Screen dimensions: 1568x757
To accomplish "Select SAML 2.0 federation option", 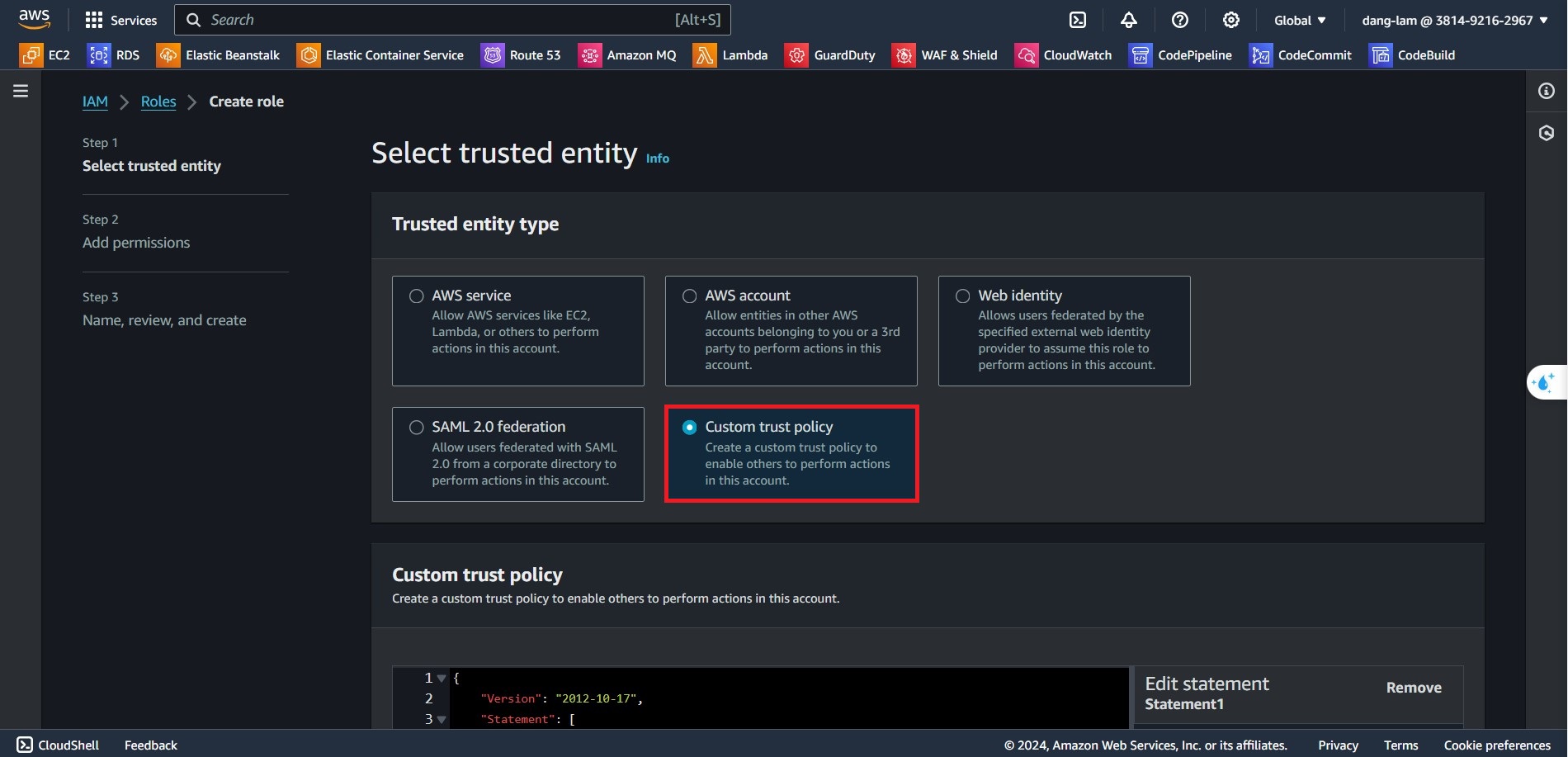I will click(x=417, y=427).
